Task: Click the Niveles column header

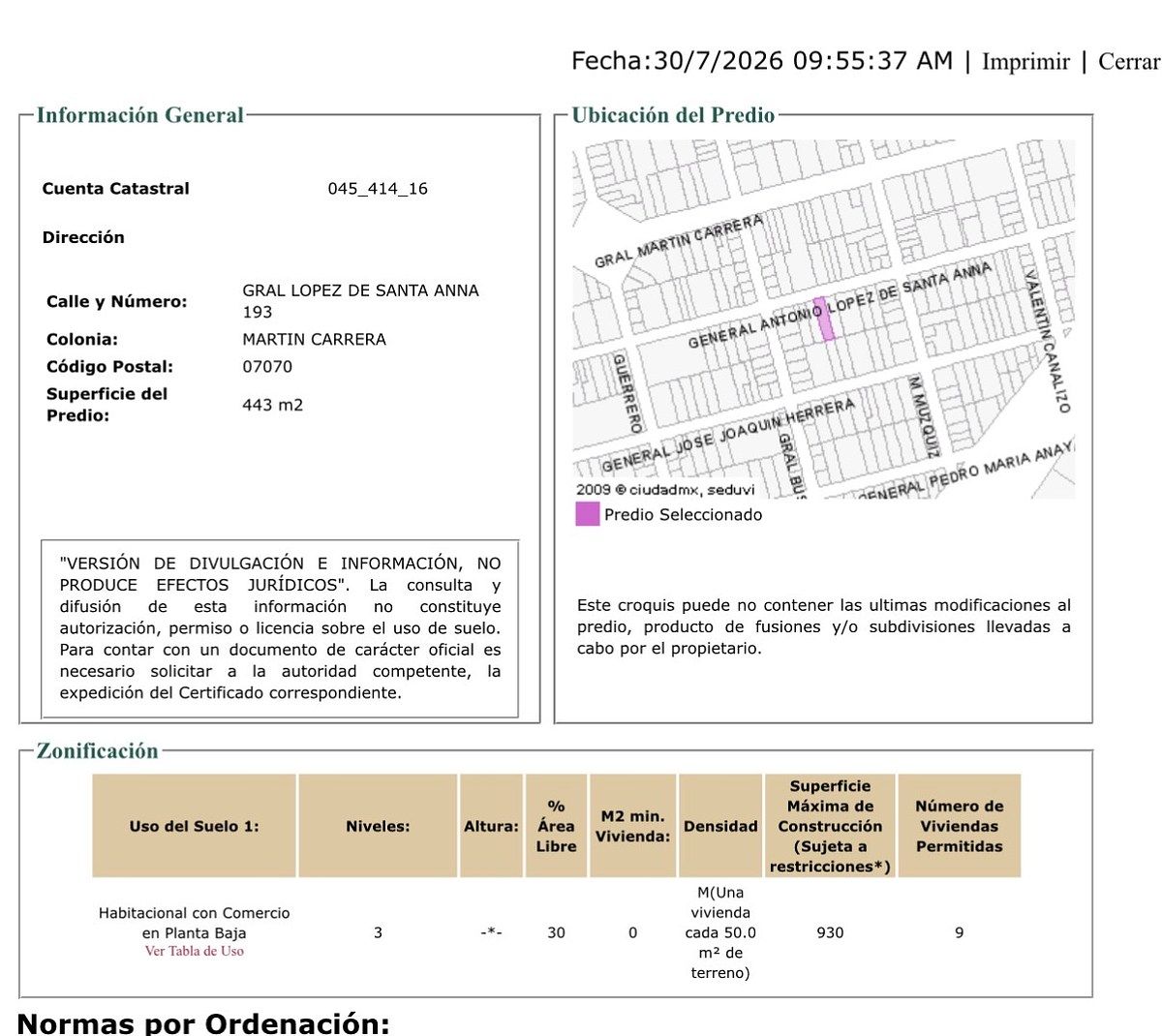Action: (378, 826)
